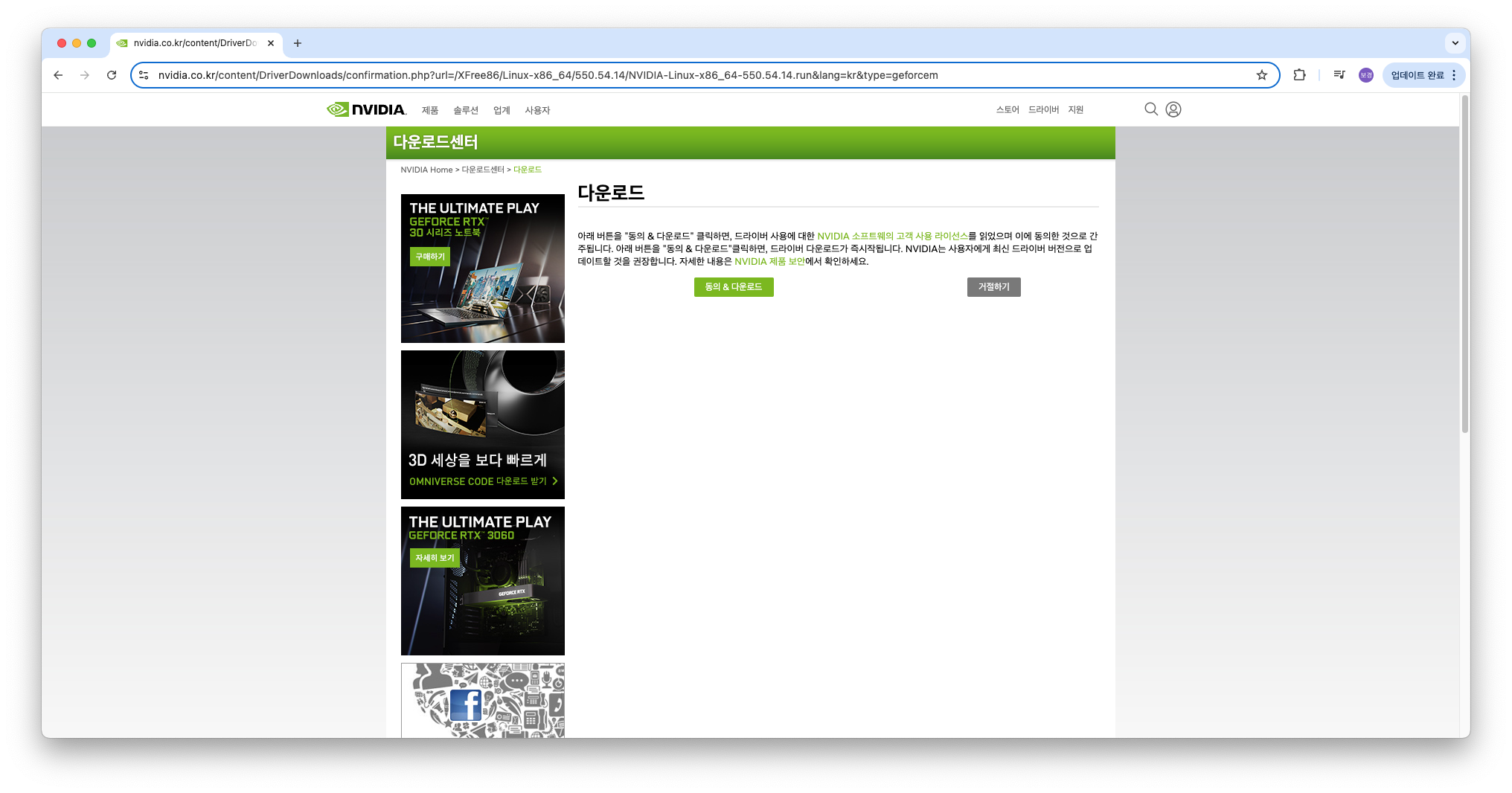1512x793 pixels.
Task: Go to 지원 in the header
Action: 1076,109
